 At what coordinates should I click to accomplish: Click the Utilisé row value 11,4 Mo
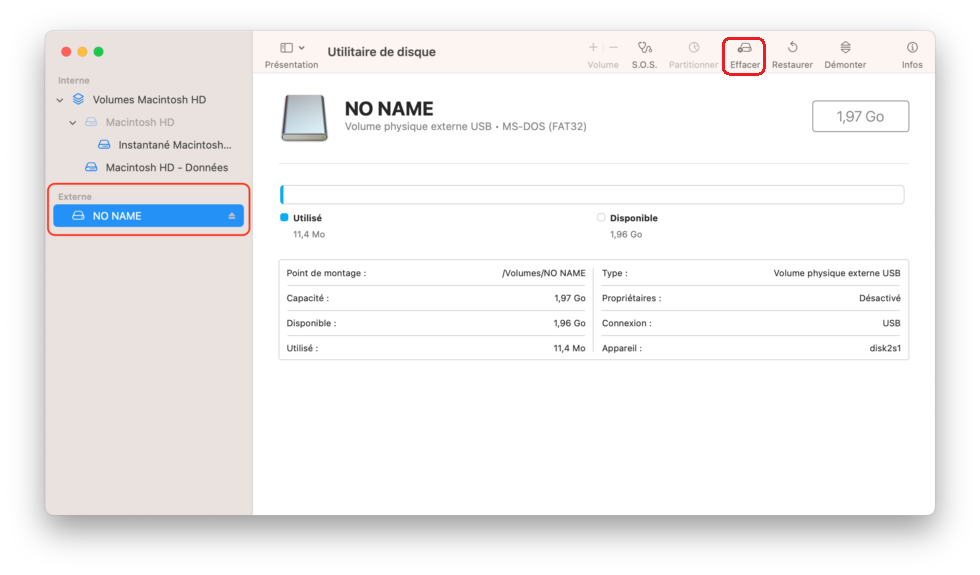[569, 348]
